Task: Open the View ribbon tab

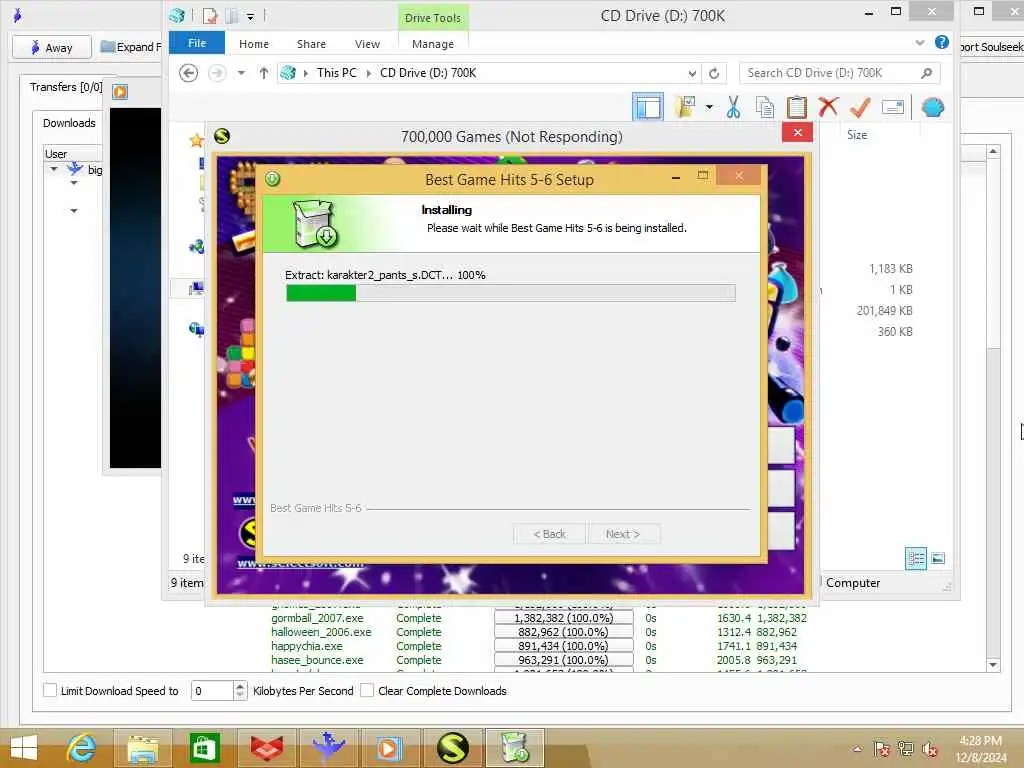Action: pos(367,44)
